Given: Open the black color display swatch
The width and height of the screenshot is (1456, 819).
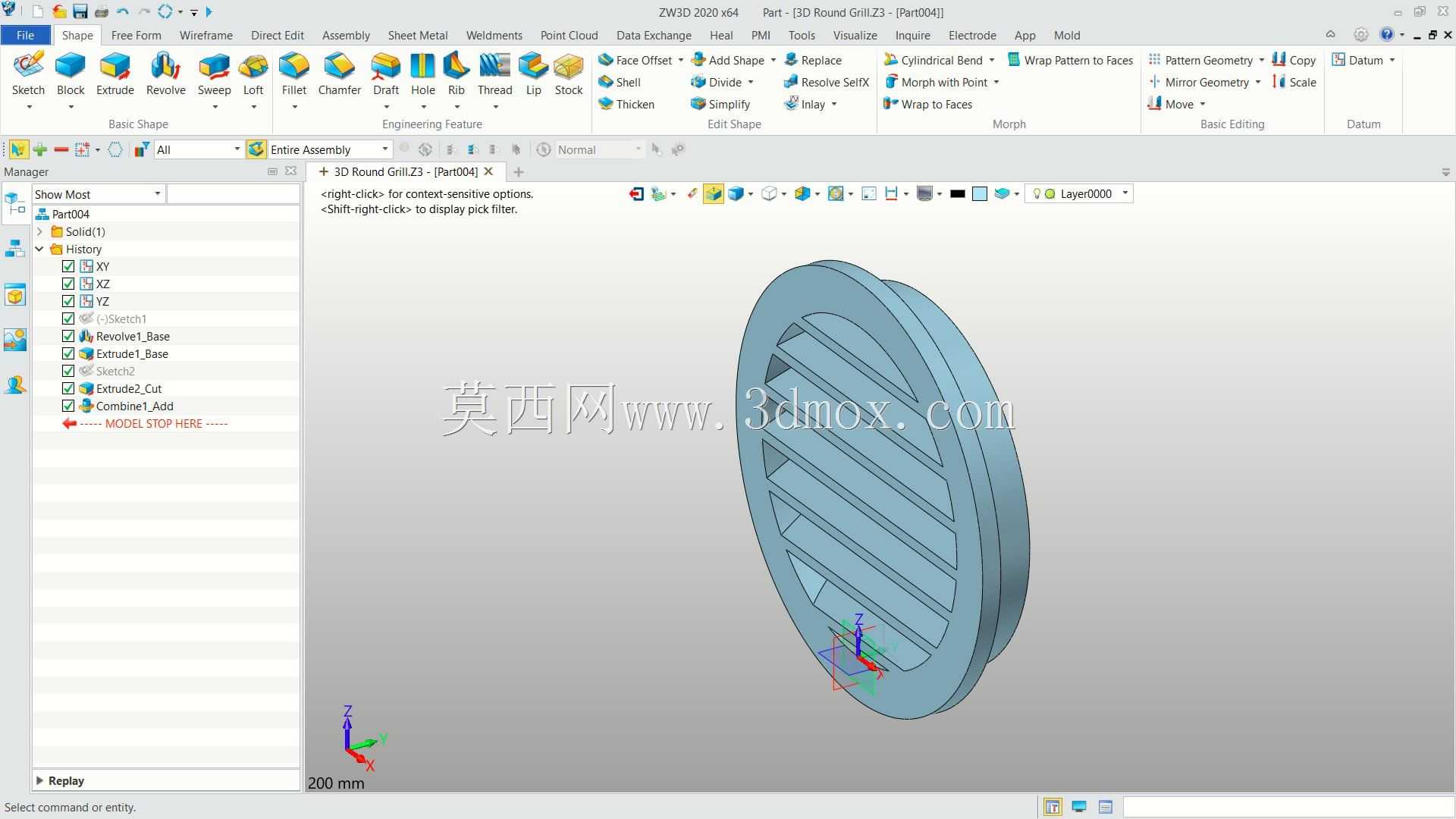Looking at the screenshot, I should pyautogui.click(x=957, y=194).
